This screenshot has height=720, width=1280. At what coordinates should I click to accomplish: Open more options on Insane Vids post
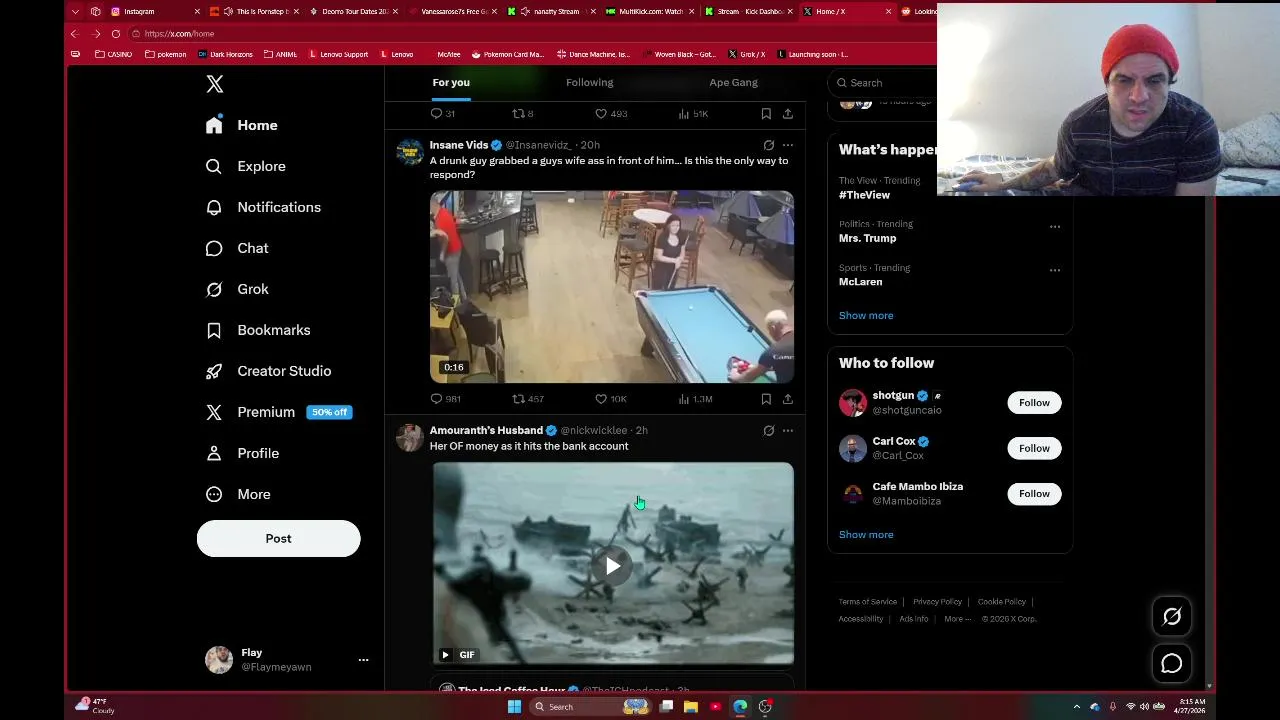tap(788, 145)
